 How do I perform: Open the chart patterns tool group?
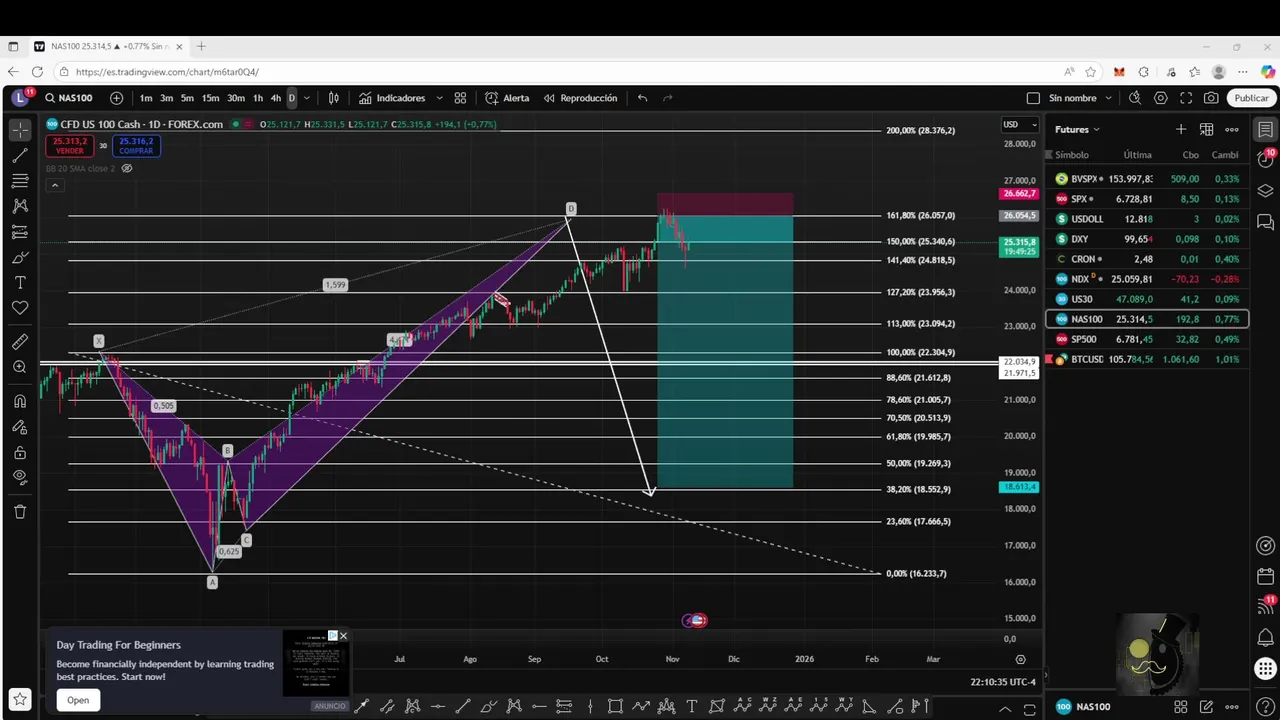[20, 206]
